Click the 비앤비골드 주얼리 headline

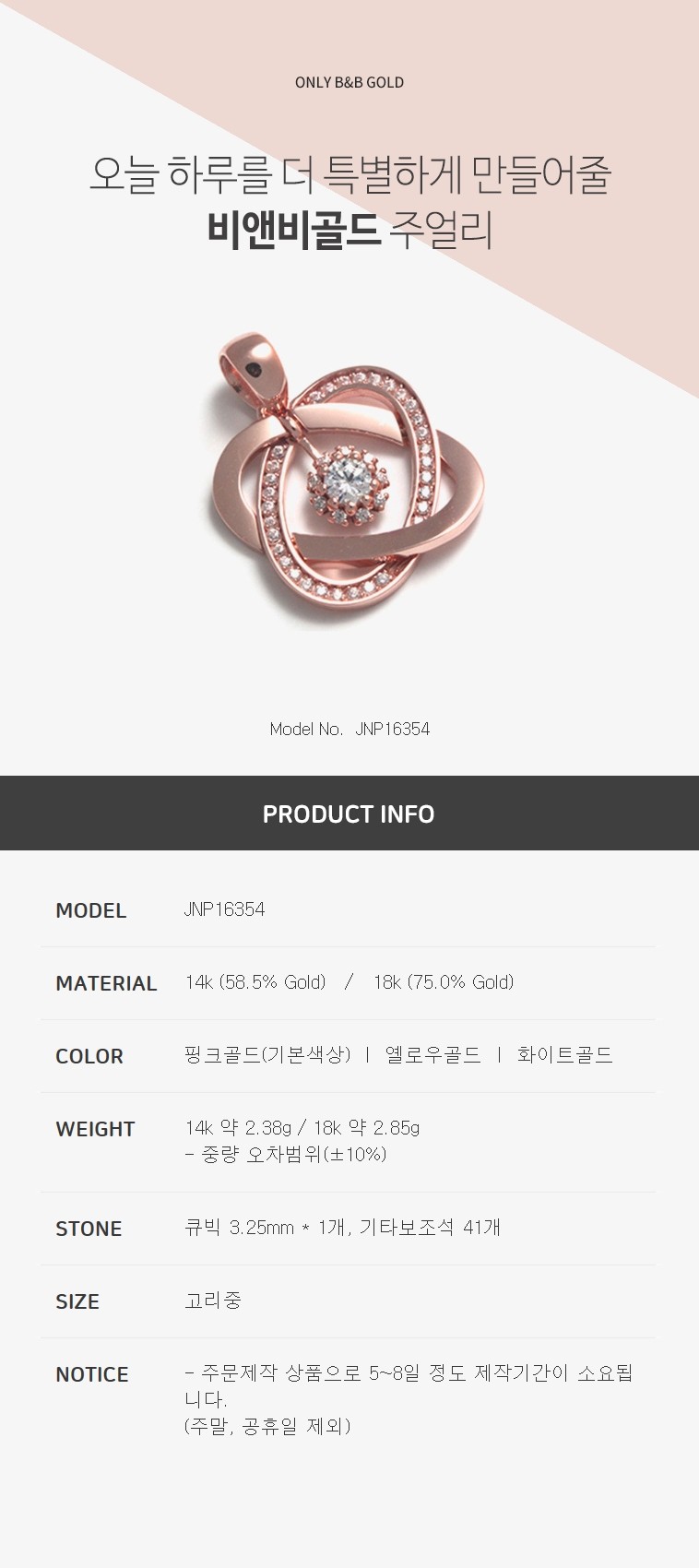349,230
